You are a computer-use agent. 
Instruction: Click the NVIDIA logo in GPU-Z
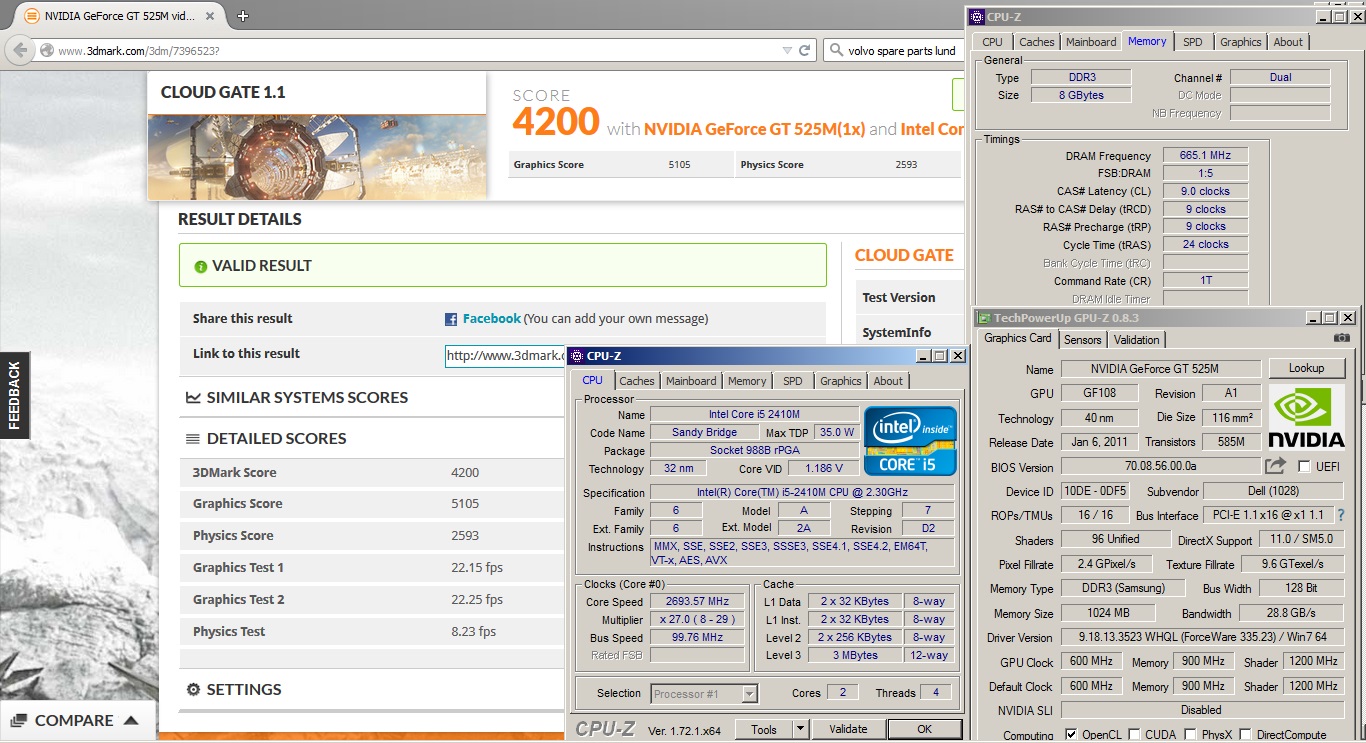(1306, 417)
